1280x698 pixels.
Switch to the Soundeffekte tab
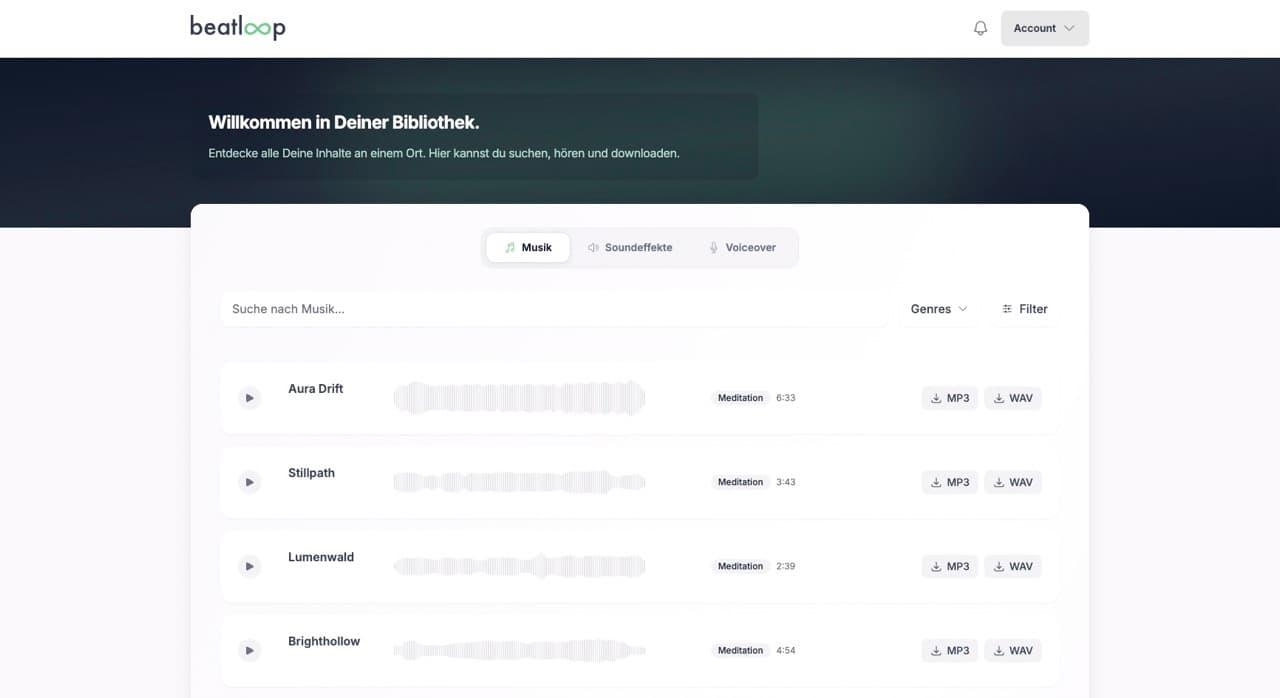[x=630, y=248]
